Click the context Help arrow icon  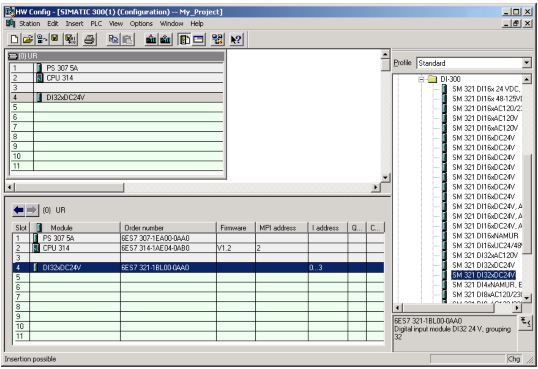pyautogui.click(x=236, y=39)
